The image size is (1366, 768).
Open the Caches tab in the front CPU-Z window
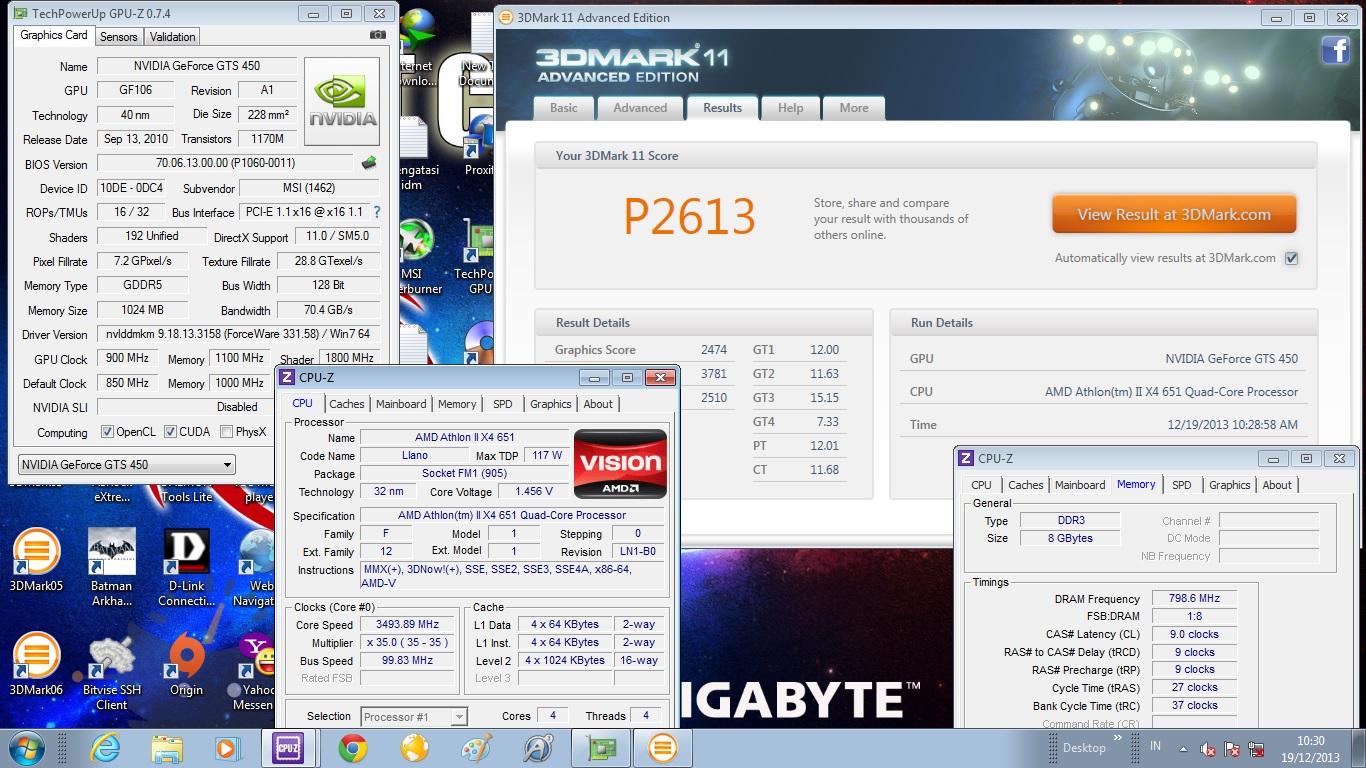[x=347, y=404]
